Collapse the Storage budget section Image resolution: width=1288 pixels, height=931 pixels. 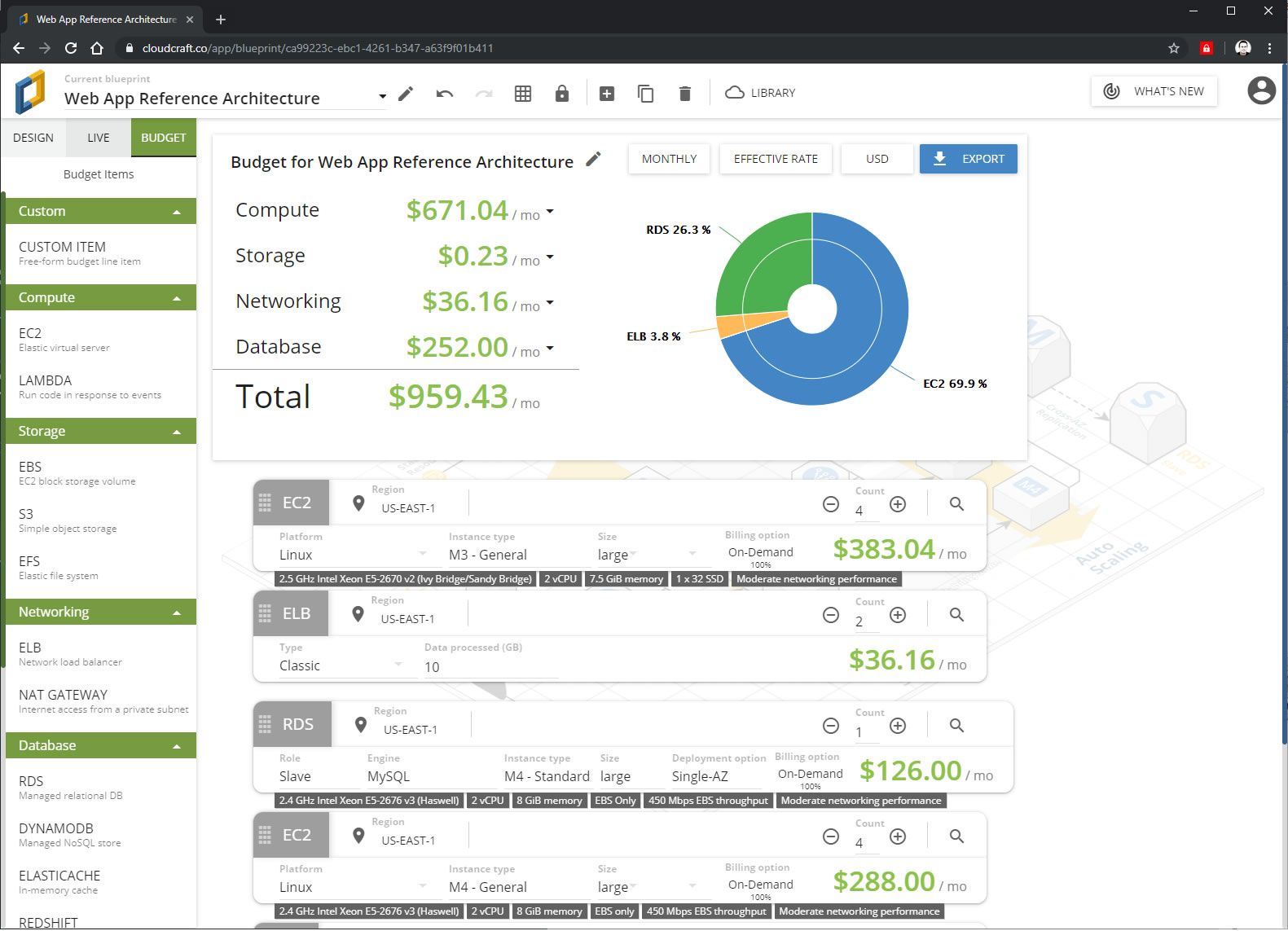point(177,432)
